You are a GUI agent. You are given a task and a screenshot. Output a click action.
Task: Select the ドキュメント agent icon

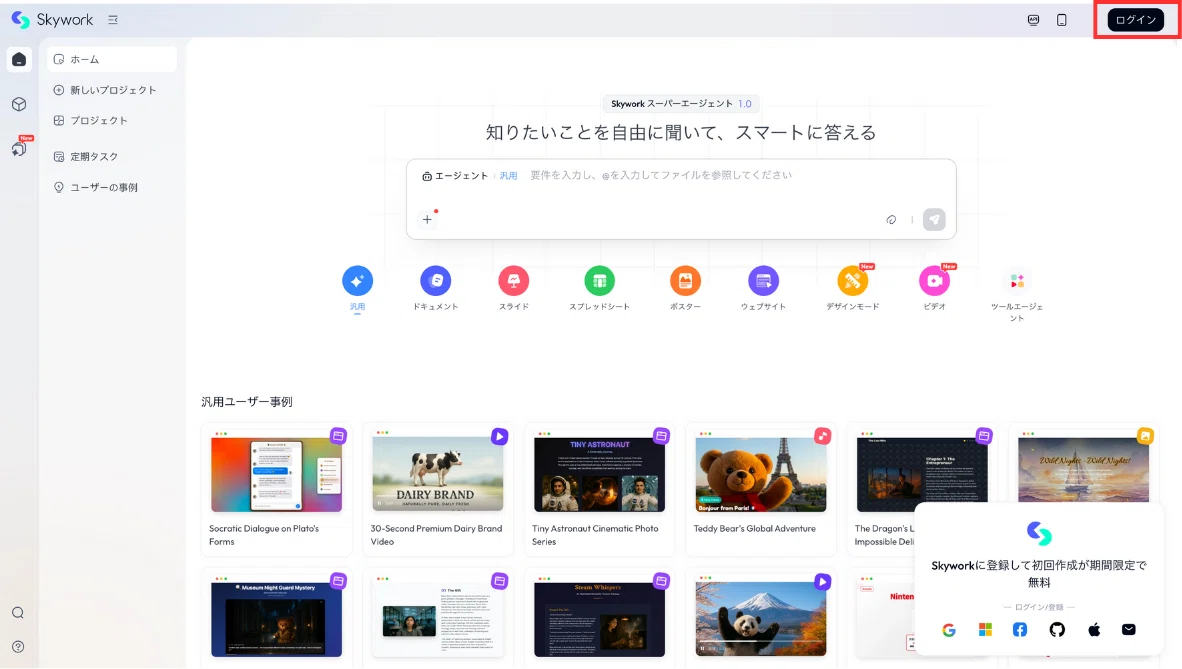coord(436,281)
